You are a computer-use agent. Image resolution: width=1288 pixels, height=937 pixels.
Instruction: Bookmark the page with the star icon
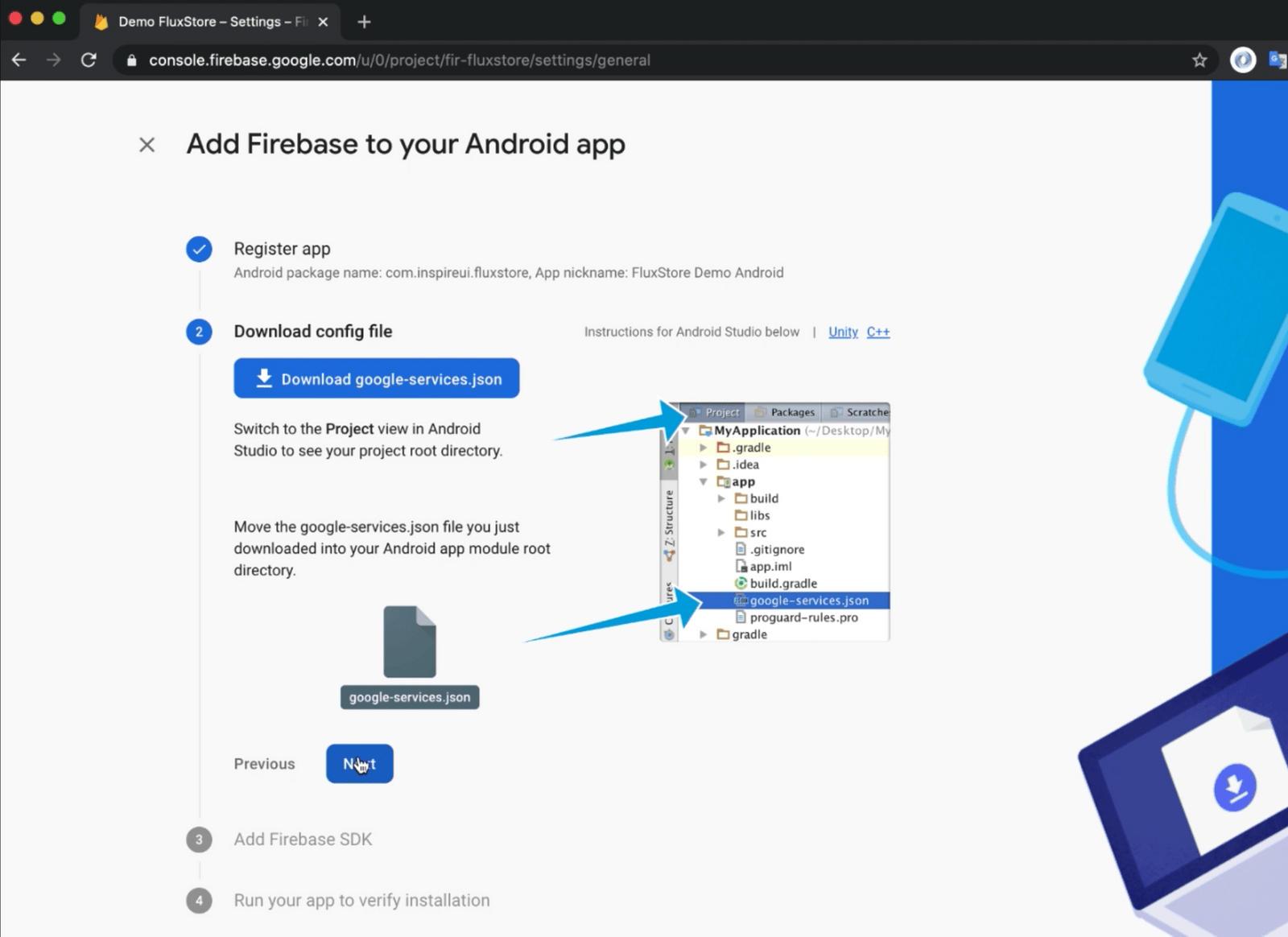point(1199,60)
